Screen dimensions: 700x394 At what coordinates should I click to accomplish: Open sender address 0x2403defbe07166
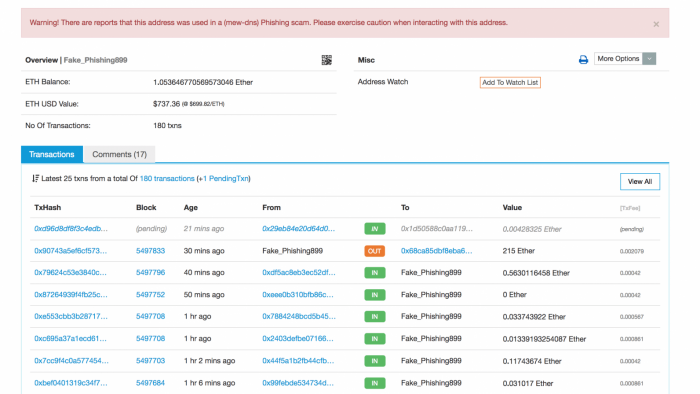298,339
